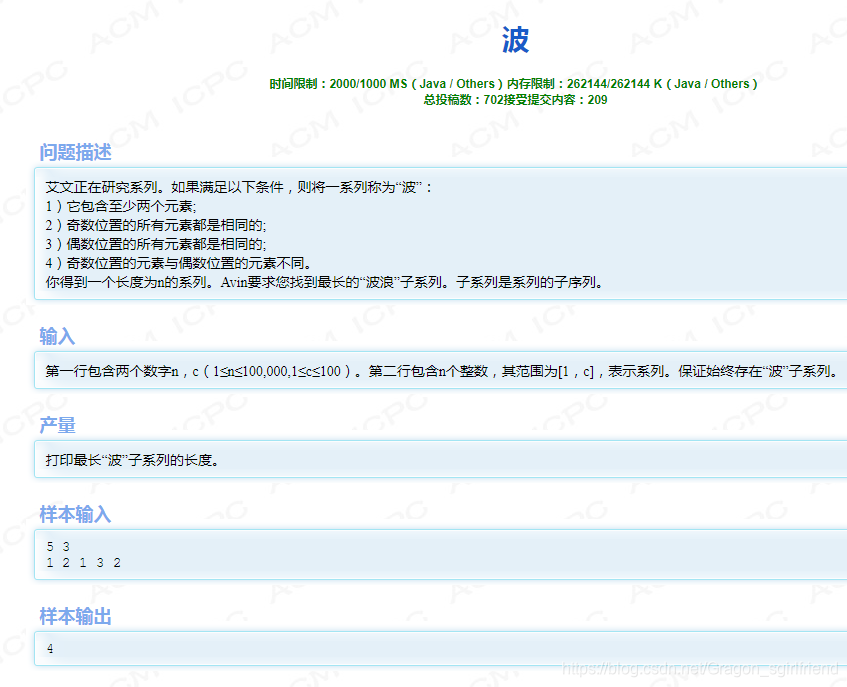Click the 样本输入 section heading
The height and width of the screenshot is (687, 847).
click(75, 514)
